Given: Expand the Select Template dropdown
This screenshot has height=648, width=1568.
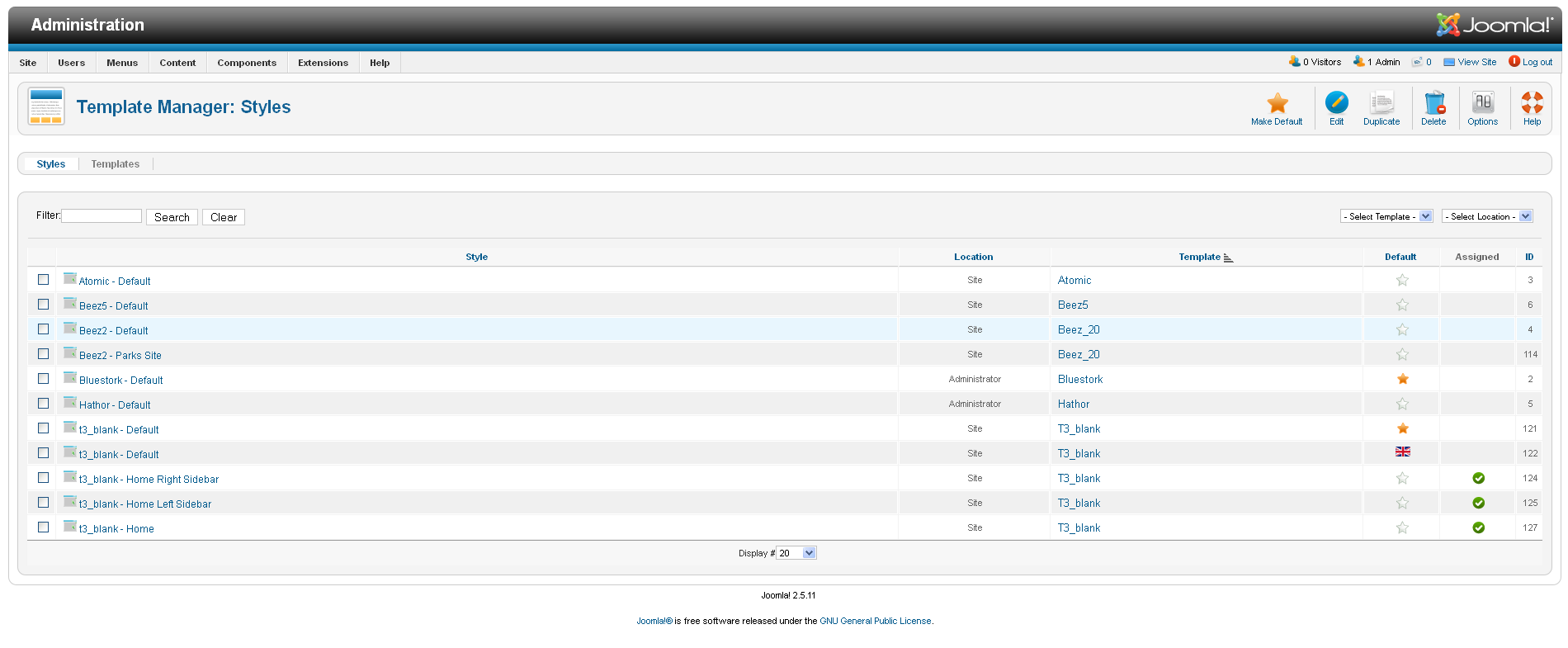Looking at the screenshot, I should [x=1386, y=216].
